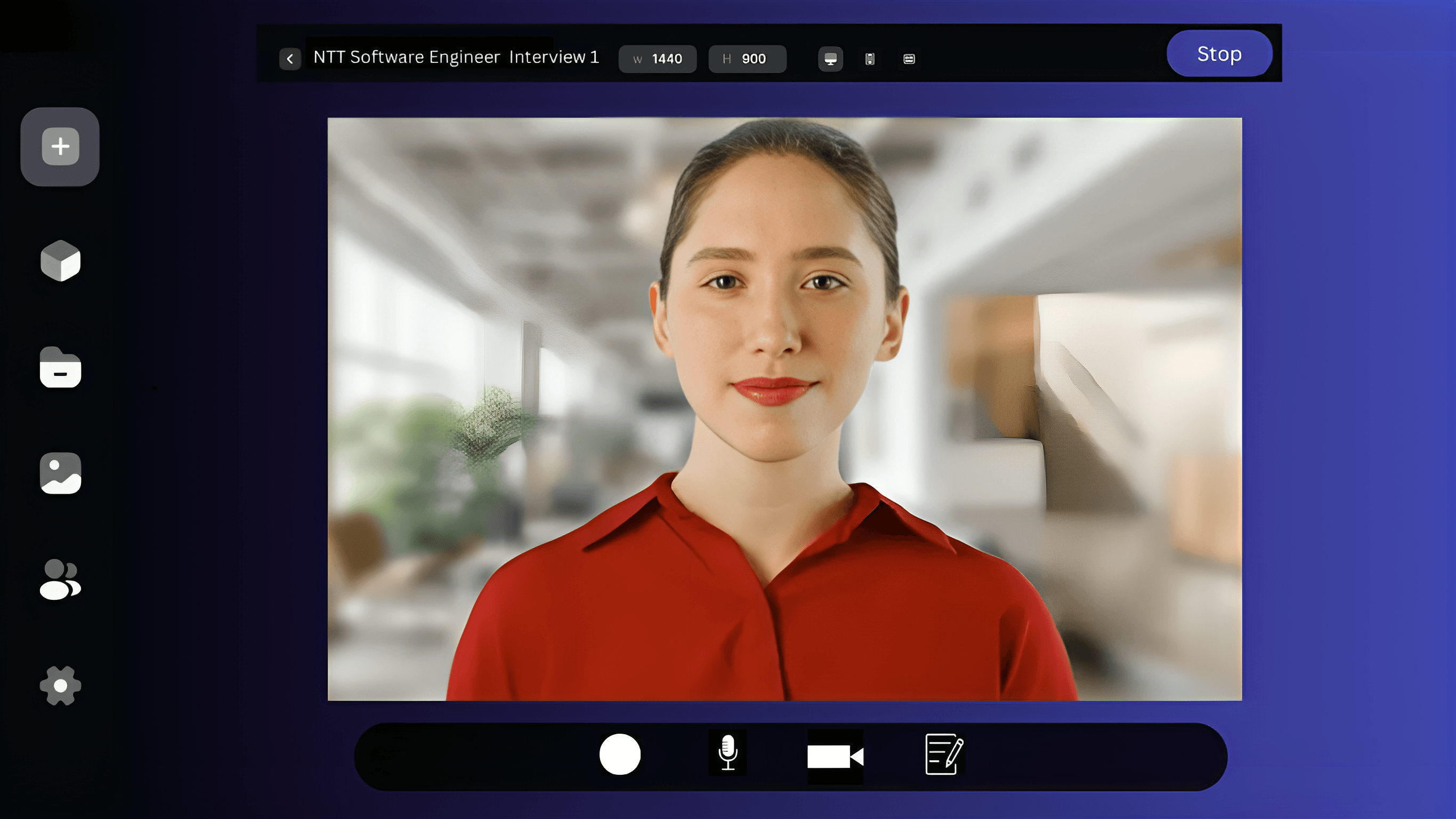Open the image gallery sidebar icon
The height and width of the screenshot is (819, 1456).
(60, 473)
